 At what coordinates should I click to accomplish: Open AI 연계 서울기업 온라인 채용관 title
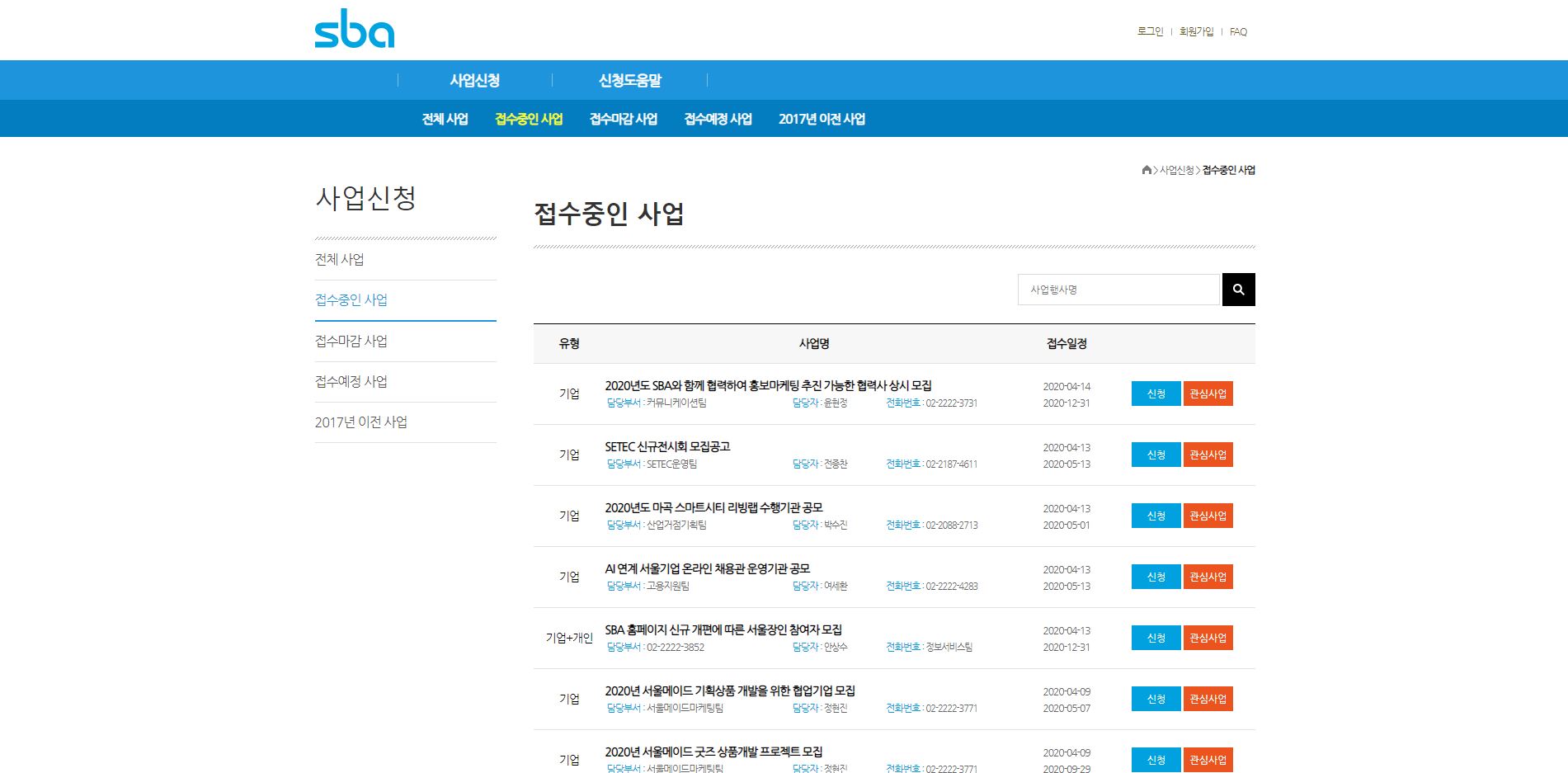tap(707, 568)
